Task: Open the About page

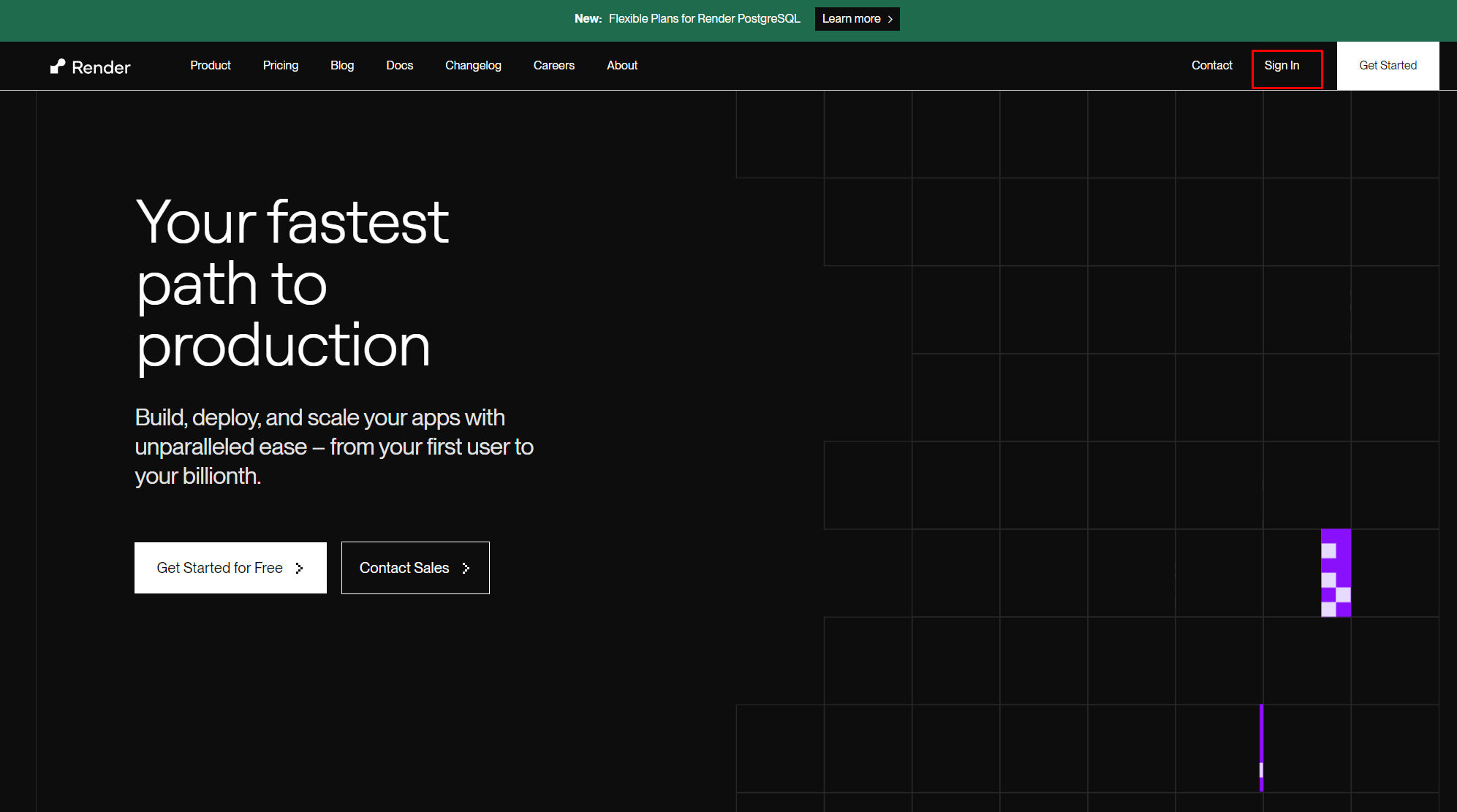Action: click(622, 66)
